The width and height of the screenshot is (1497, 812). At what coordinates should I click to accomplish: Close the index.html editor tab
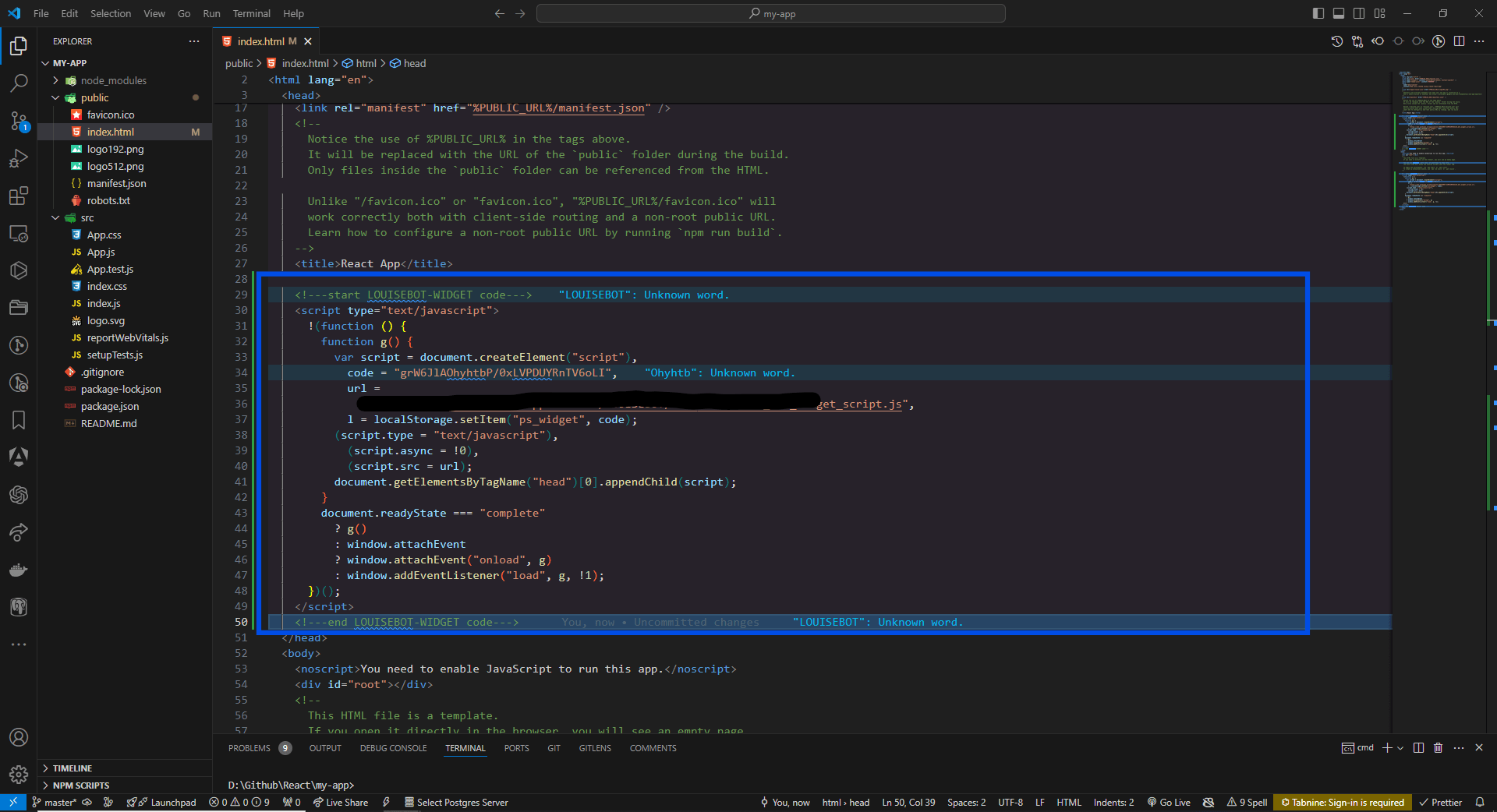pyautogui.click(x=308, y=41)
